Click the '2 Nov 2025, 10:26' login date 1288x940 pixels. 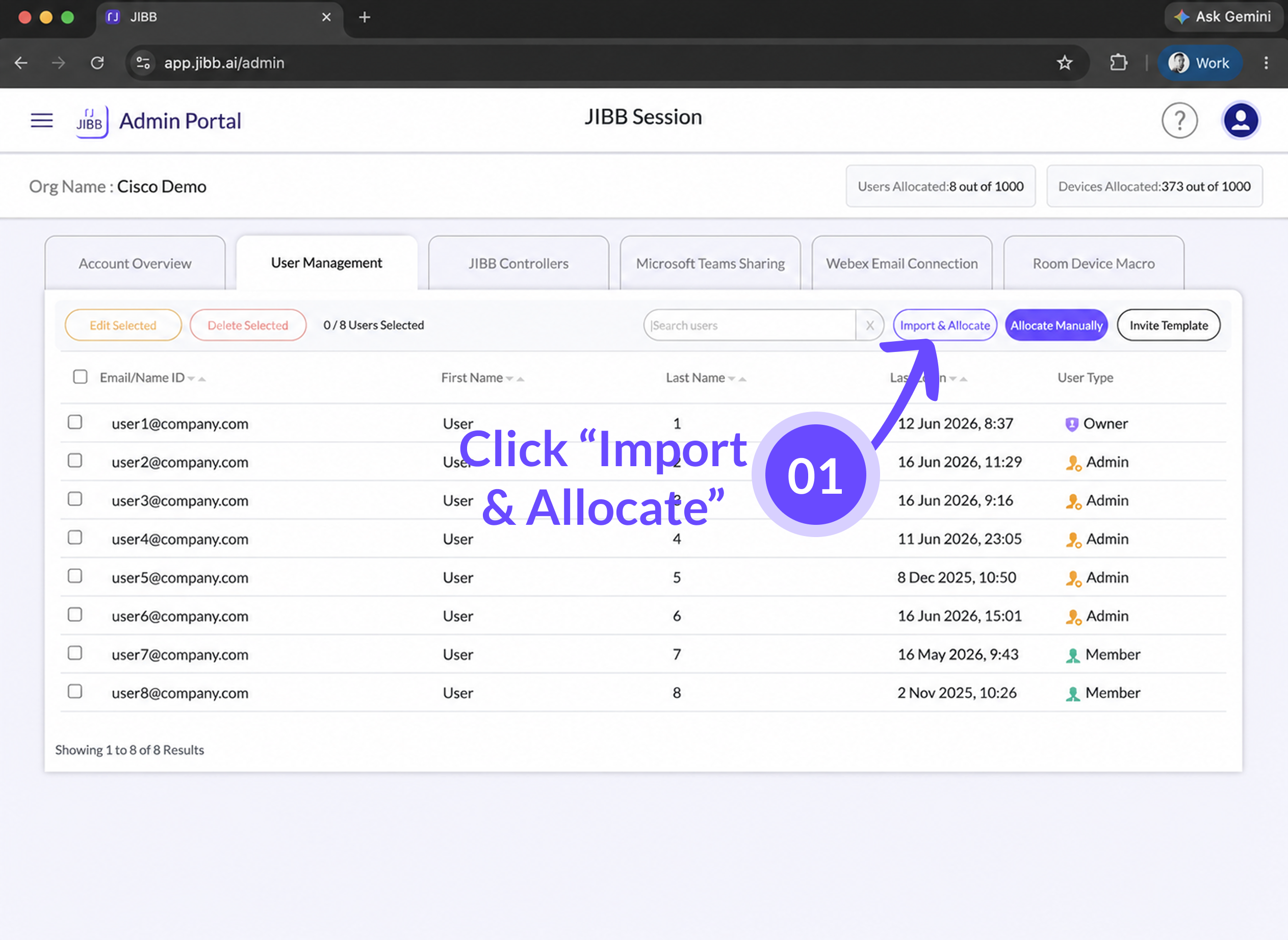957,693
